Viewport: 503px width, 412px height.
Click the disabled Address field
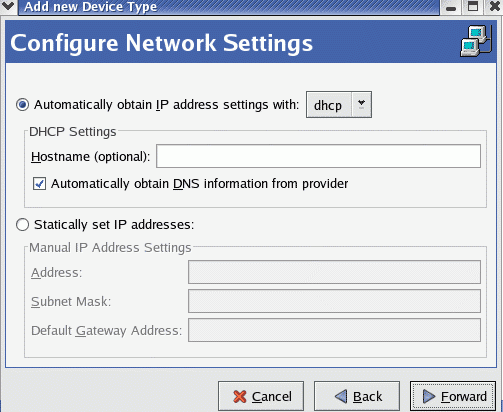pos(334,272)
